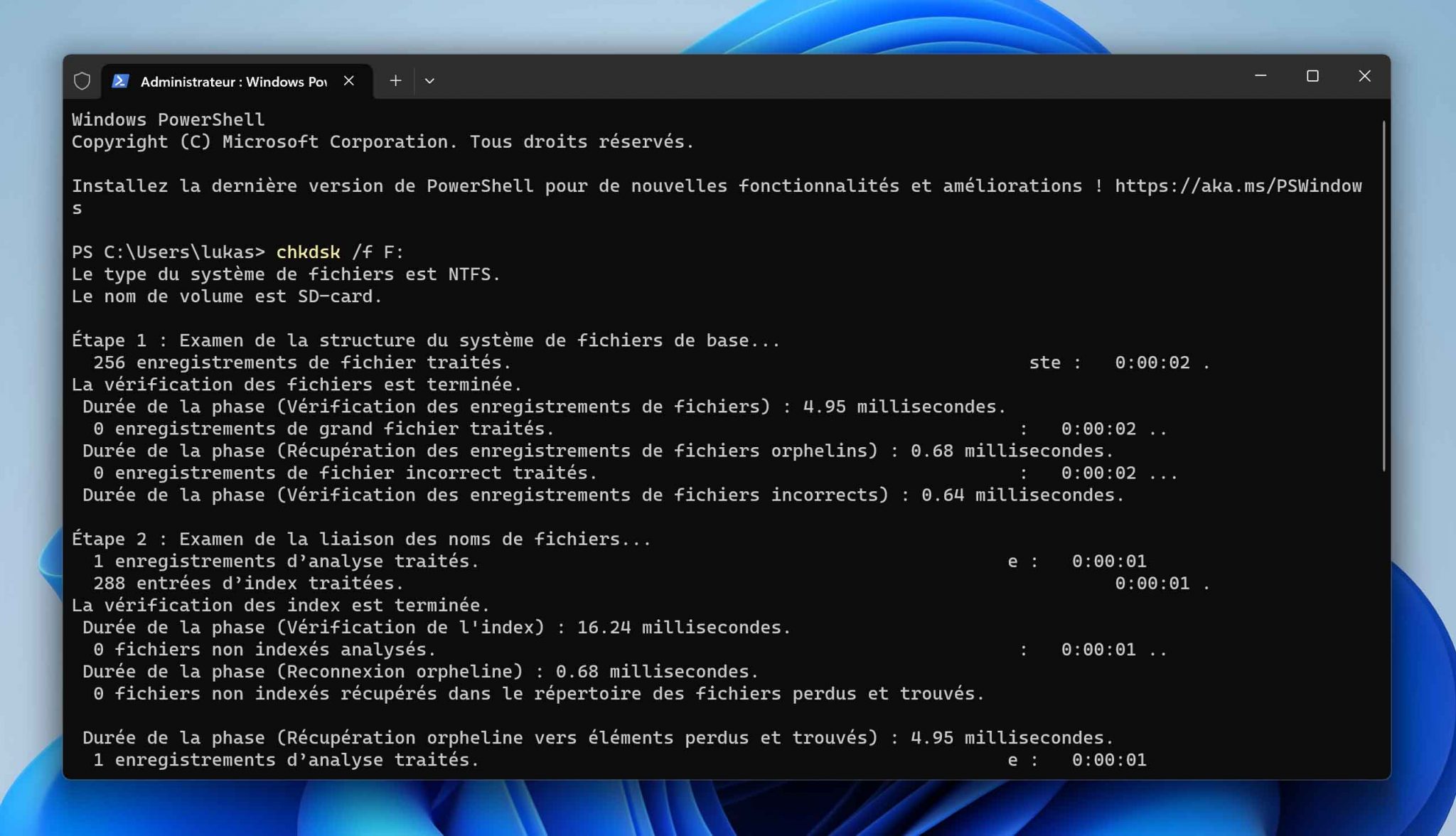Open a new tab with plus button
The width and height of the screenshot is (1456, 836).
[395, 81]
